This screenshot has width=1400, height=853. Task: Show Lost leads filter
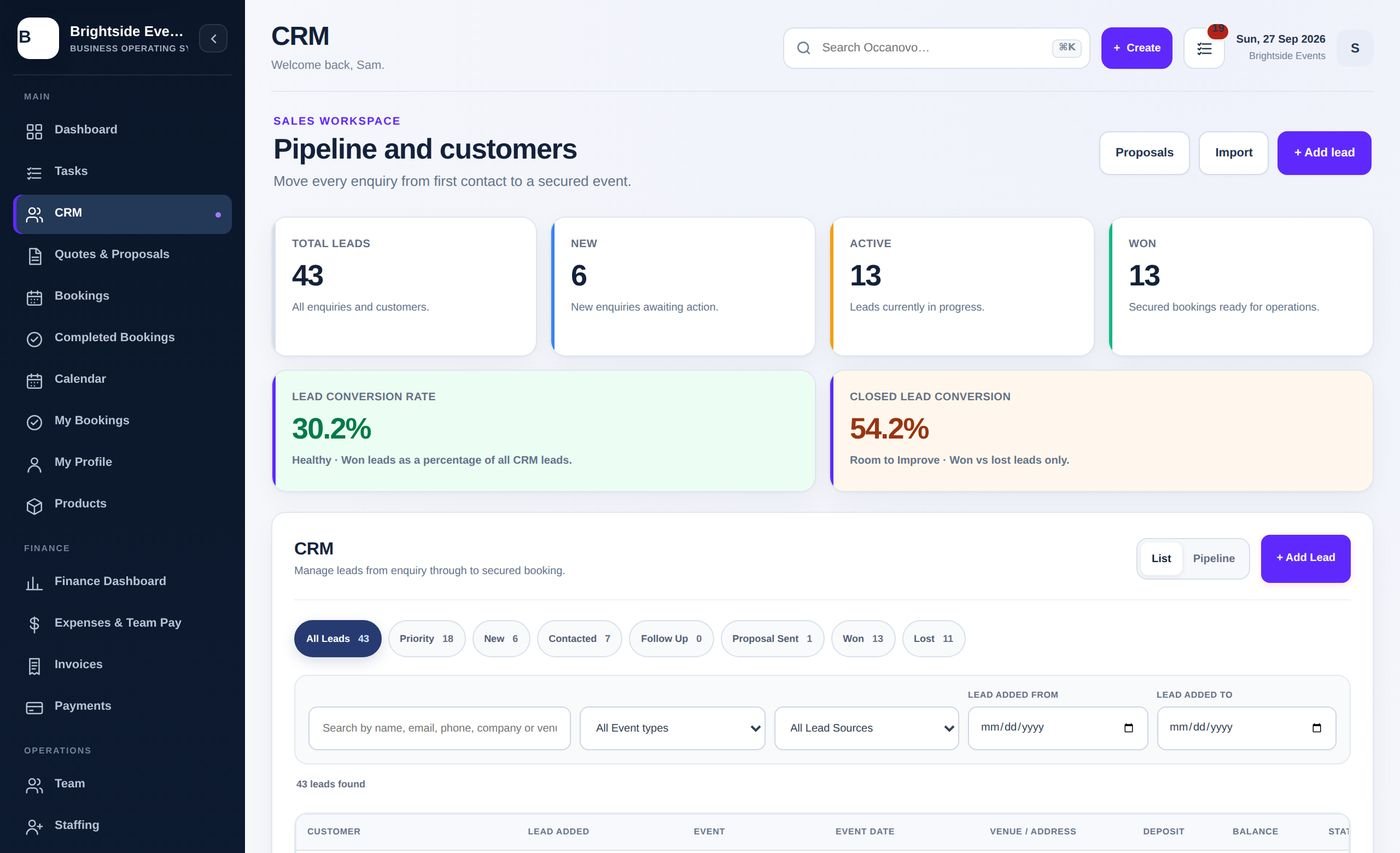click(933, 639)
